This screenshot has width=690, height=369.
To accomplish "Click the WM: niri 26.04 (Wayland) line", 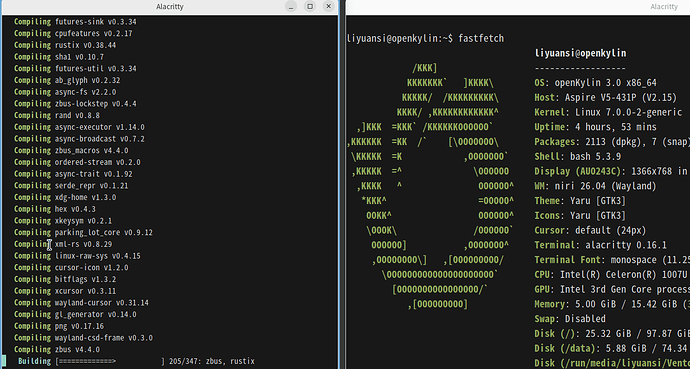I will [x=596, y=186].
